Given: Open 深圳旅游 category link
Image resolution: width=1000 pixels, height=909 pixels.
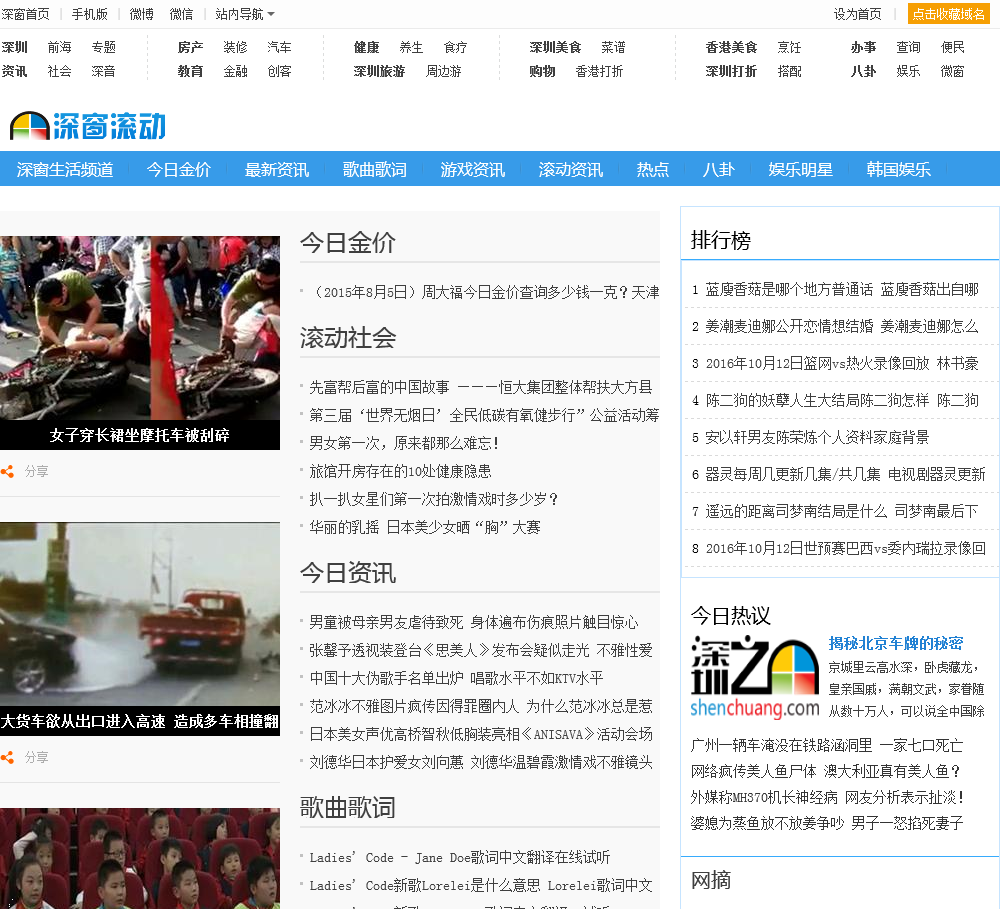Looking at the screenshot, I should coord(379,71).
